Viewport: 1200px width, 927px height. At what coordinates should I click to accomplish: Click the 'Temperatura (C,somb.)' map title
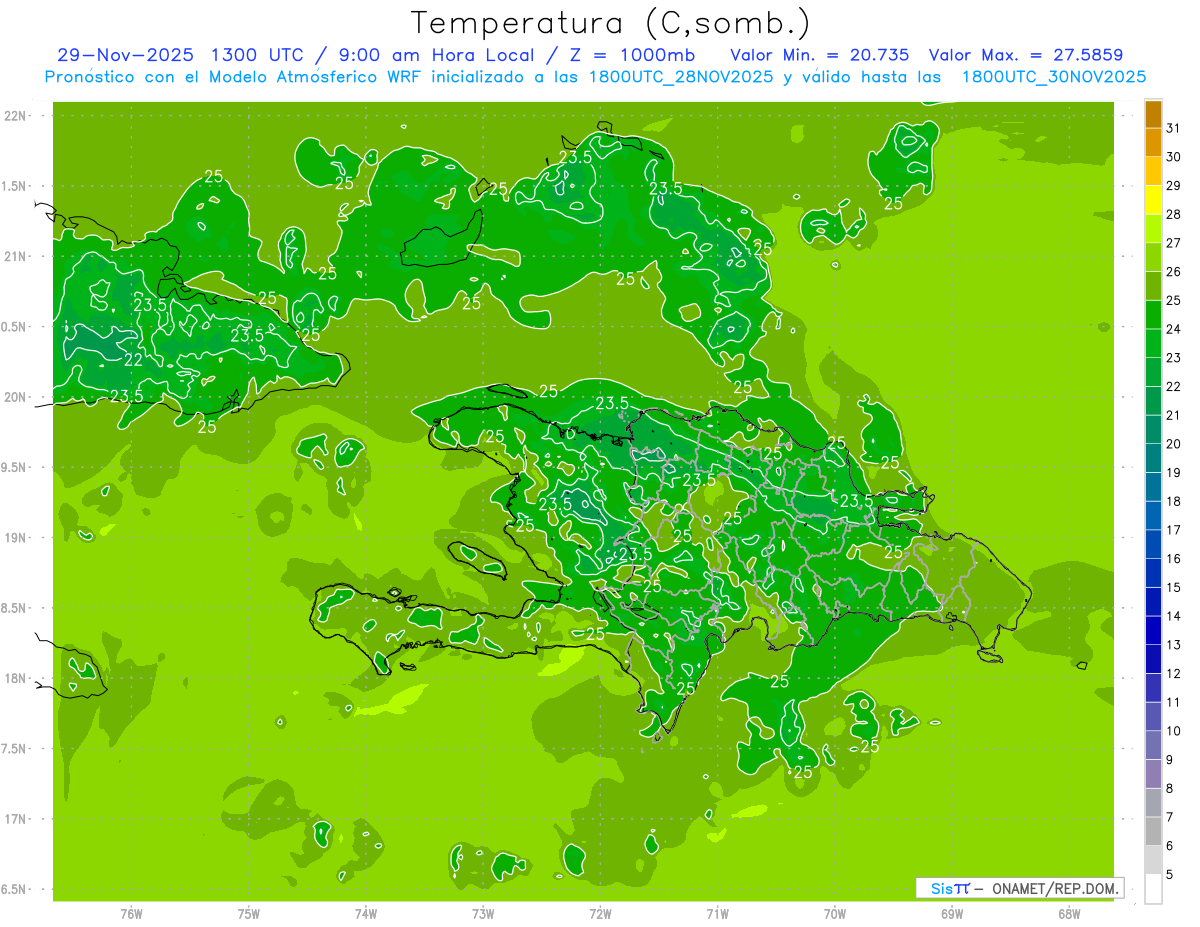coord(611,23)
